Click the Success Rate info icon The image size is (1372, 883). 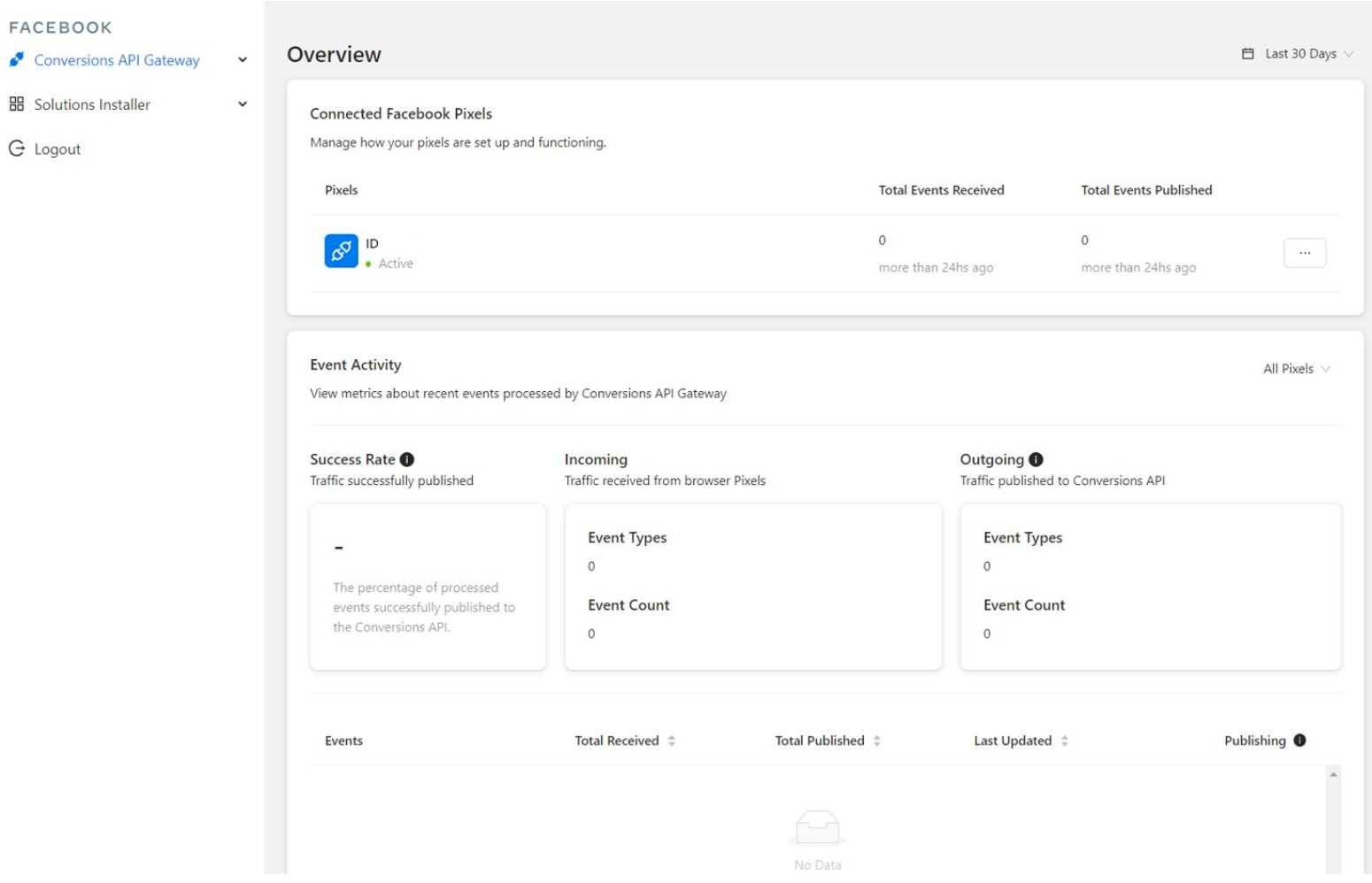407,459
